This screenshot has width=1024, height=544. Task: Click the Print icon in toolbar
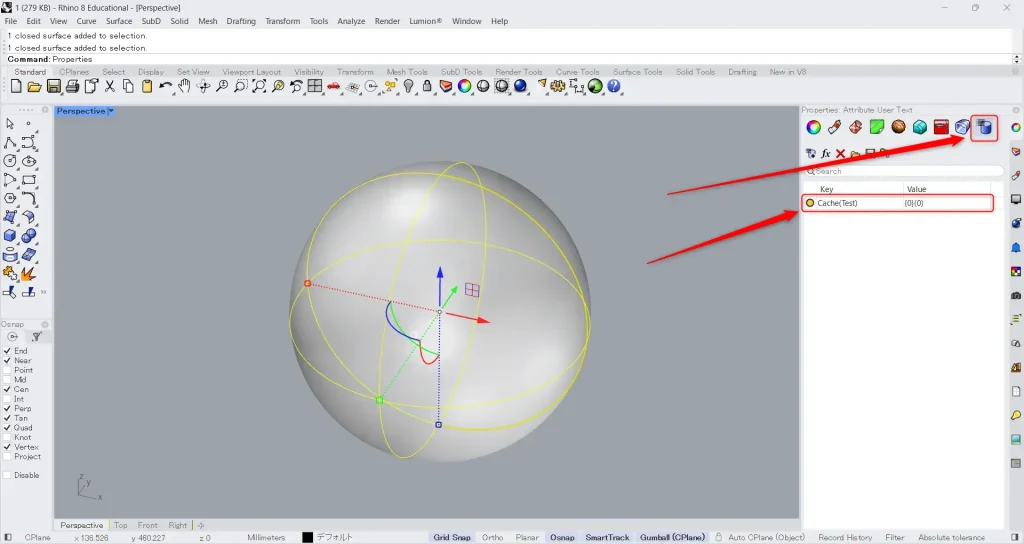click(72, 87)
